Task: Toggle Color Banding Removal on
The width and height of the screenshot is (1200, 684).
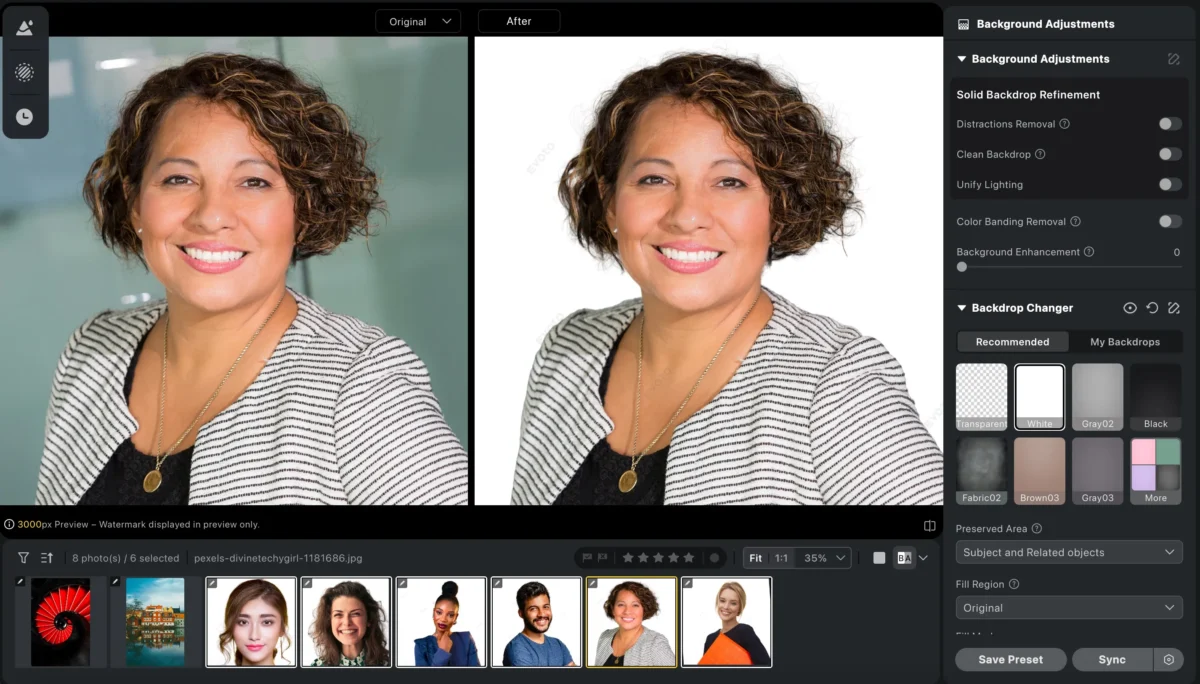Action: tap(1169, 221)
